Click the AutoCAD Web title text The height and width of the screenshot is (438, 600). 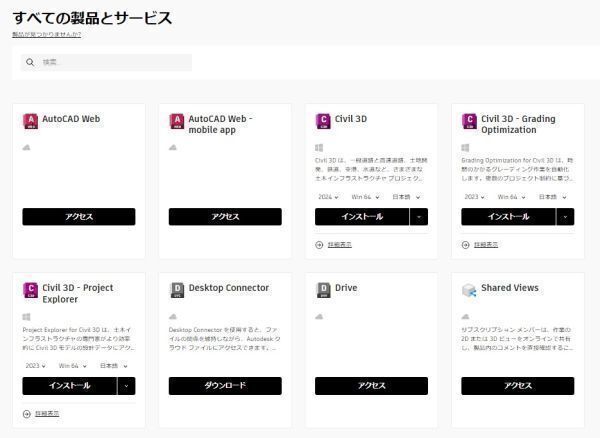click(x=71, y=119)
